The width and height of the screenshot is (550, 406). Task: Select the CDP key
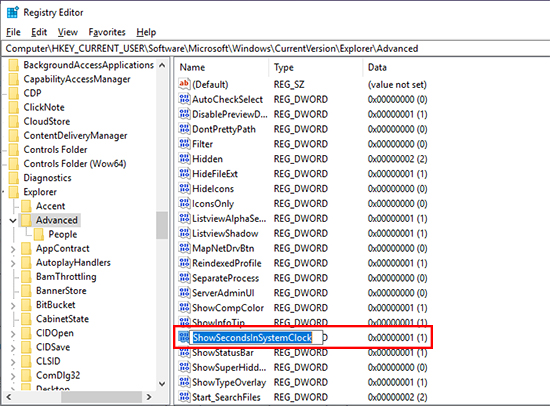pyautogui.click(x=32, y=93)
